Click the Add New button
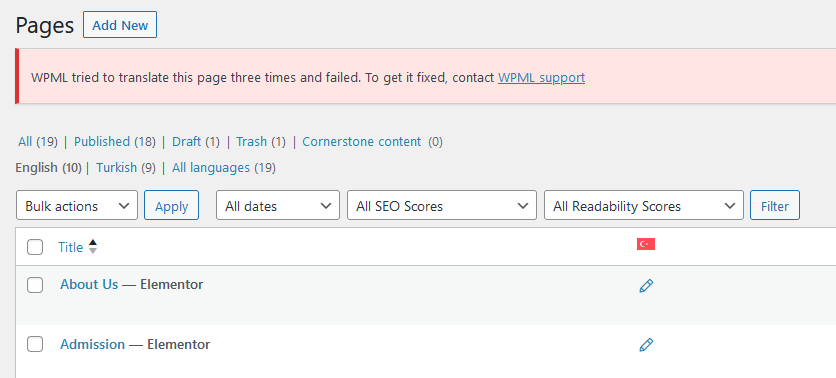 [120, 25]
